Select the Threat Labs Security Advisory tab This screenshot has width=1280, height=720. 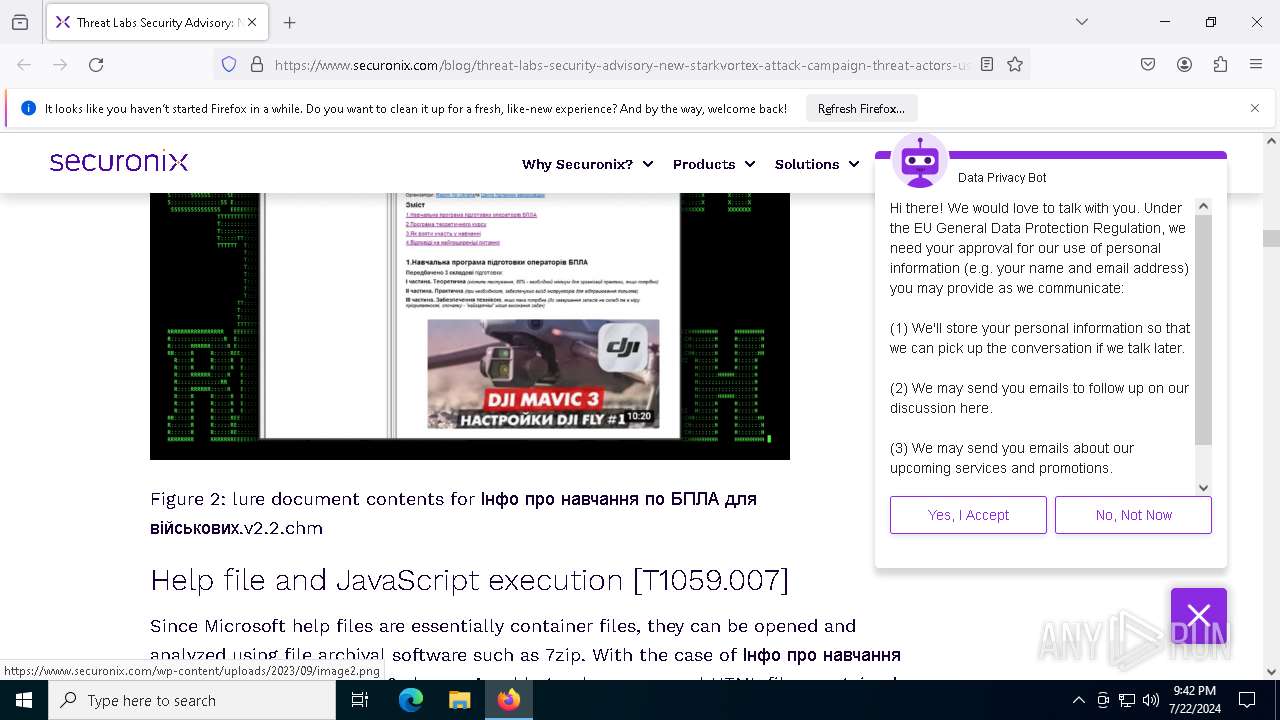coord(156,22)
